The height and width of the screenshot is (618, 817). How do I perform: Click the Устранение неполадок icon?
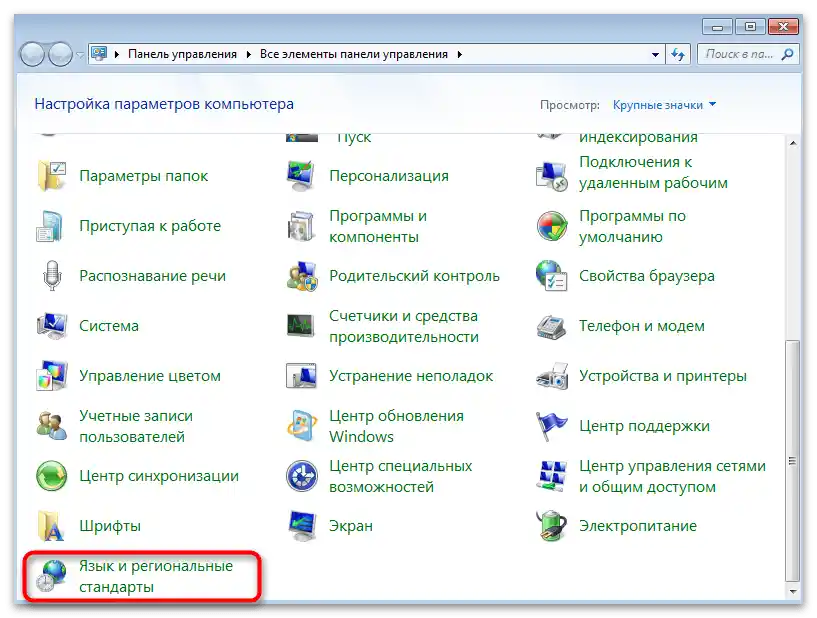[x=301, y=376]
